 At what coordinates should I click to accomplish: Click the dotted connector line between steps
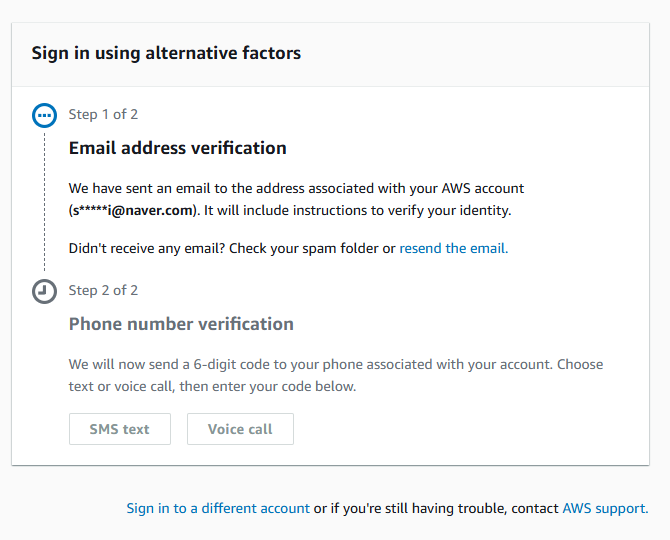(x=44, y=202)
